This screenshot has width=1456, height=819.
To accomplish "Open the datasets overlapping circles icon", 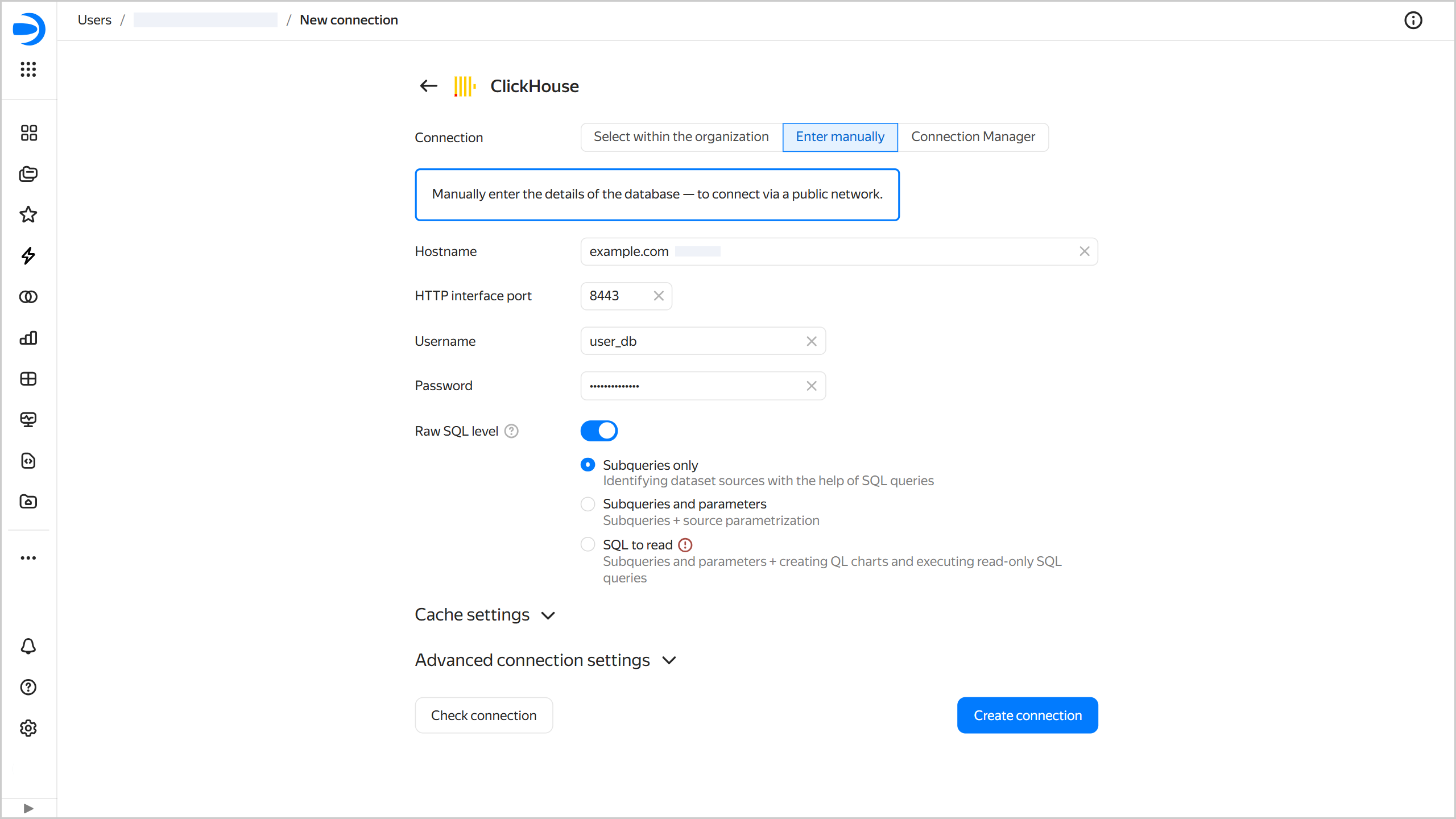I will pos(28,297).
